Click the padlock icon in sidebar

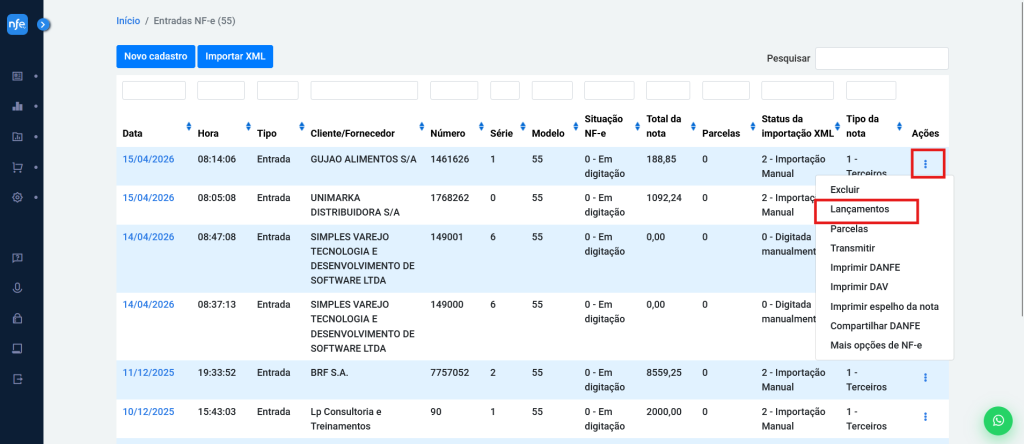17,319
